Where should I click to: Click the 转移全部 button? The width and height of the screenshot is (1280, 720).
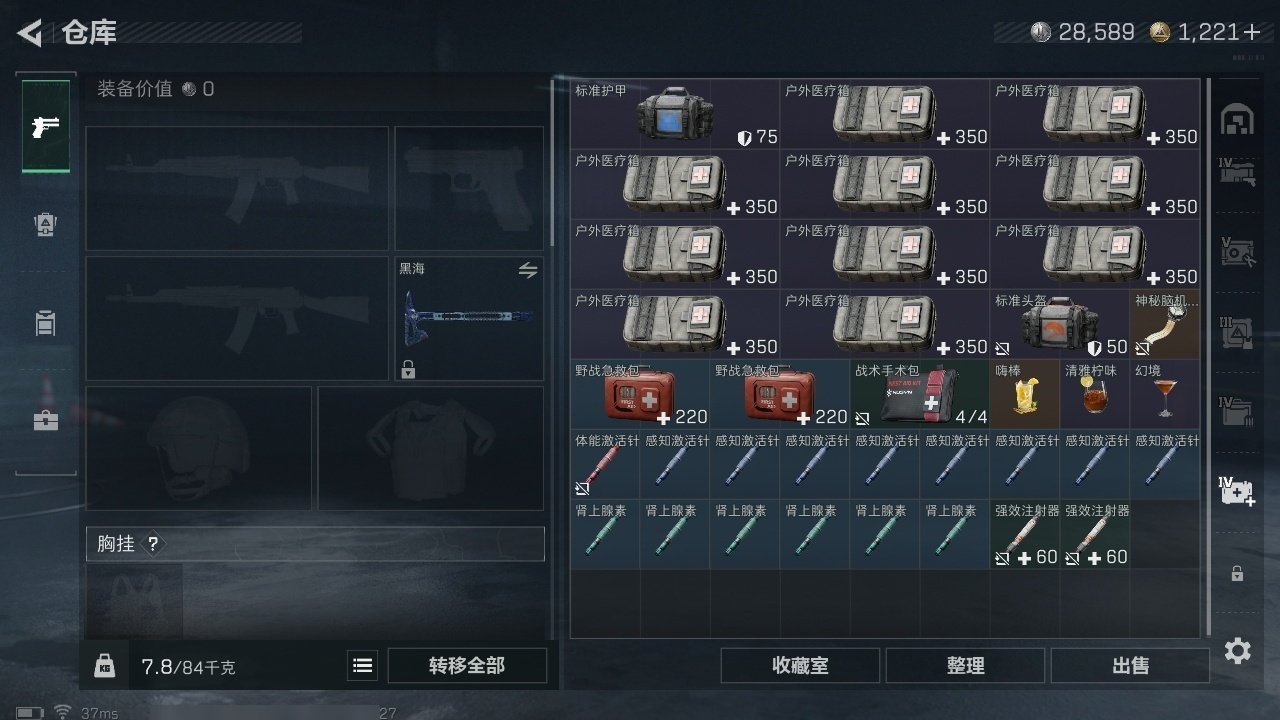click(x=467, y=665)
